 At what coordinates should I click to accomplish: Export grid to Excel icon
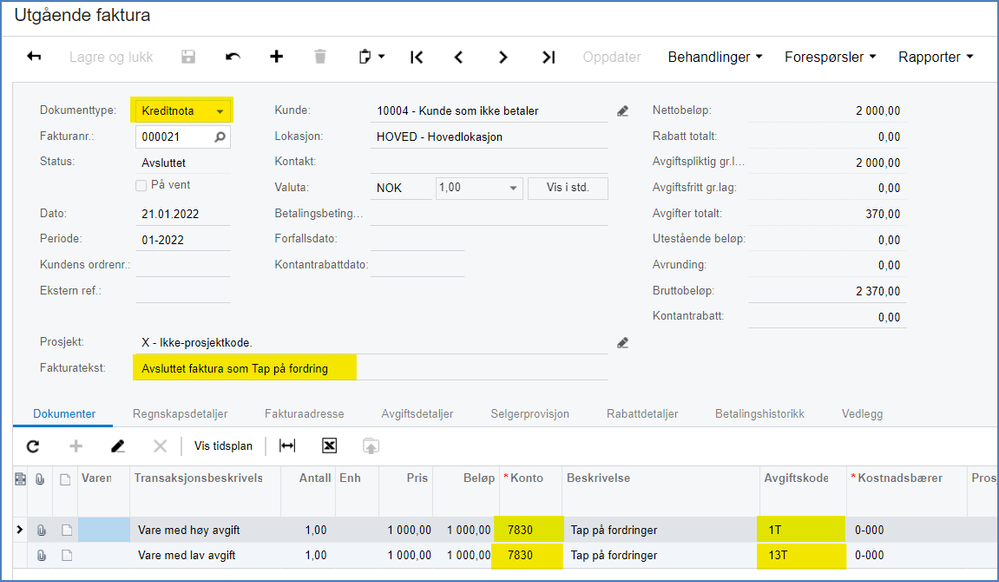329,446
